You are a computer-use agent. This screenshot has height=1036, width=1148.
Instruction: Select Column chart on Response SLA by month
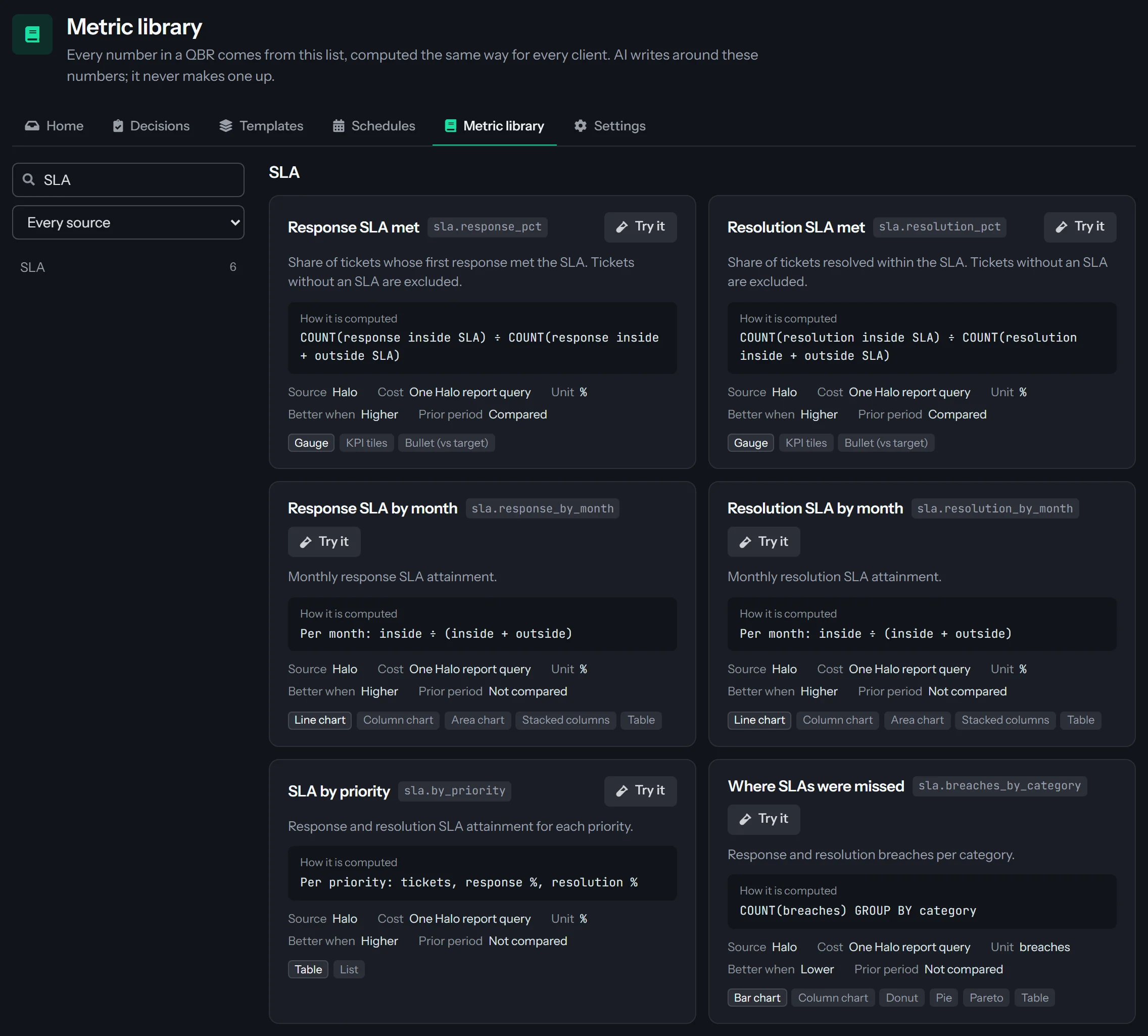[398, 720]
